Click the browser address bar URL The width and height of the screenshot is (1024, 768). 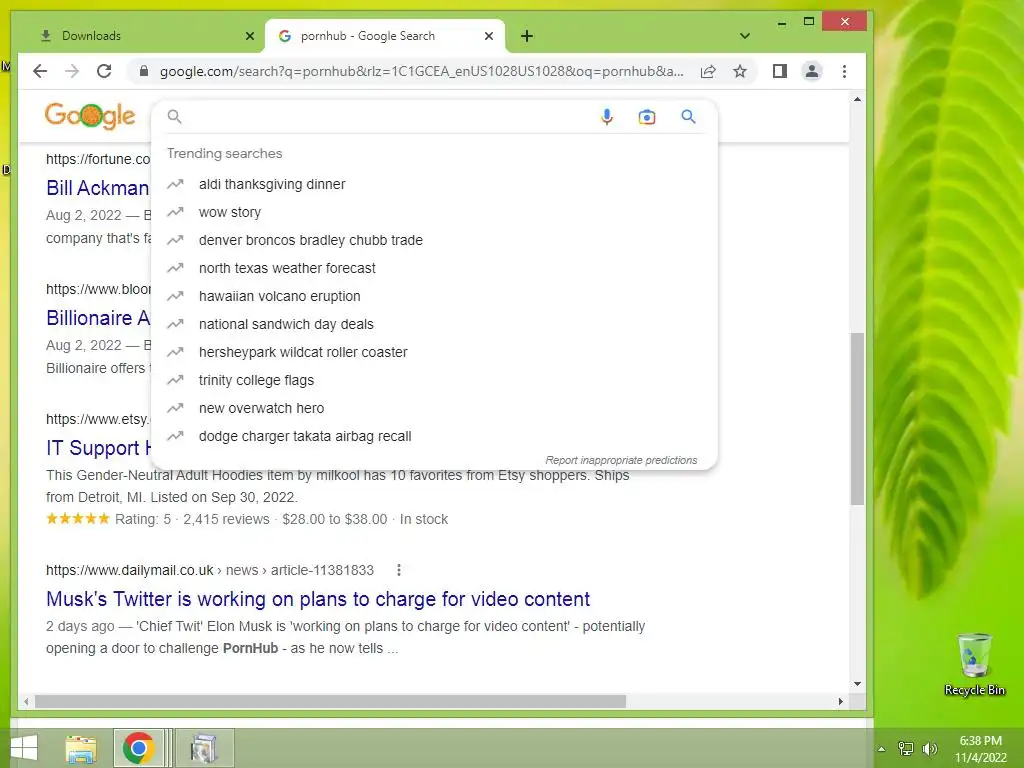coord(421,71)
